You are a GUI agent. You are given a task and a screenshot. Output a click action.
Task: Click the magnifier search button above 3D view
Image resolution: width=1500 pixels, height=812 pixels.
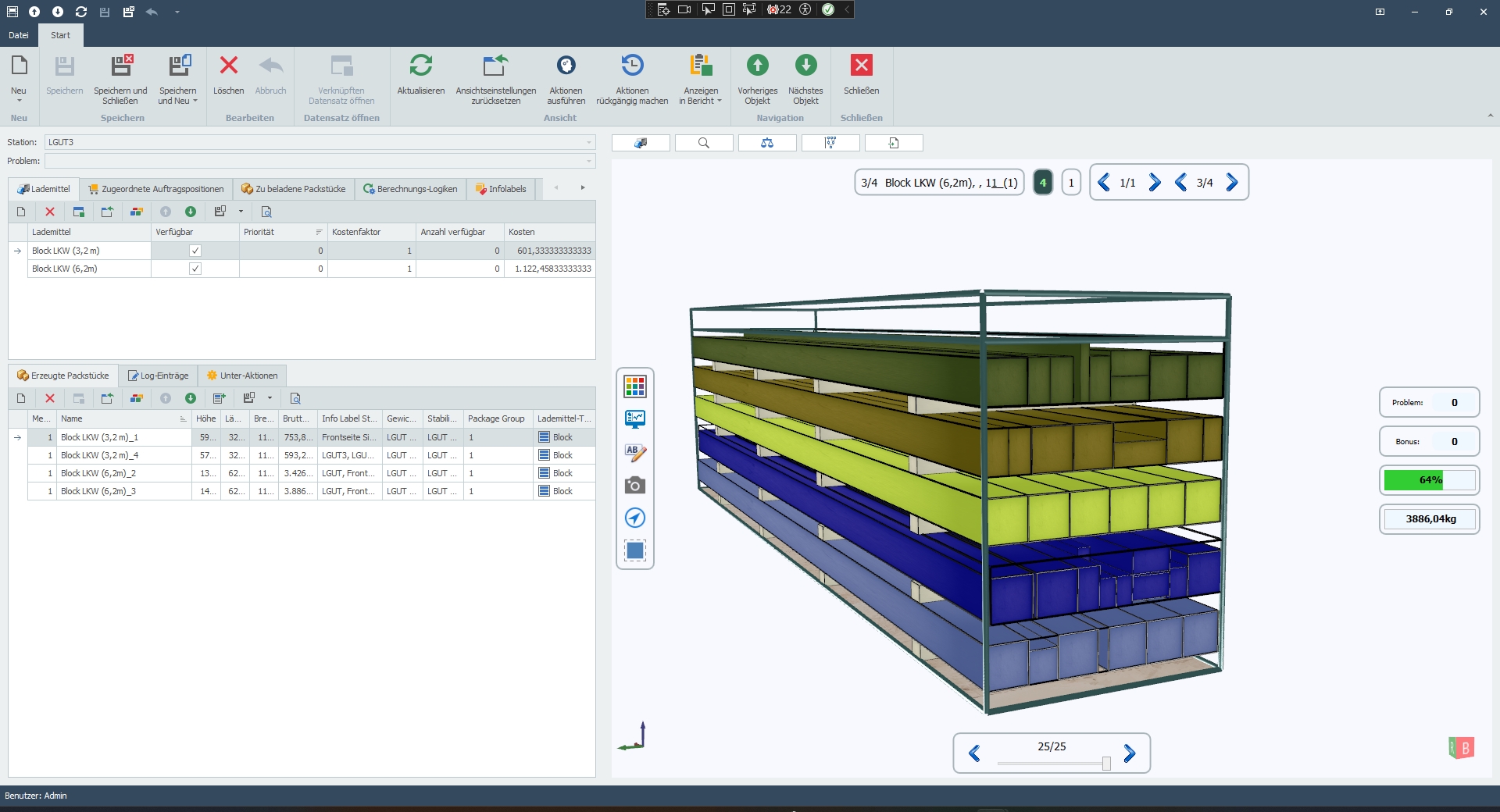click(703, 143)
